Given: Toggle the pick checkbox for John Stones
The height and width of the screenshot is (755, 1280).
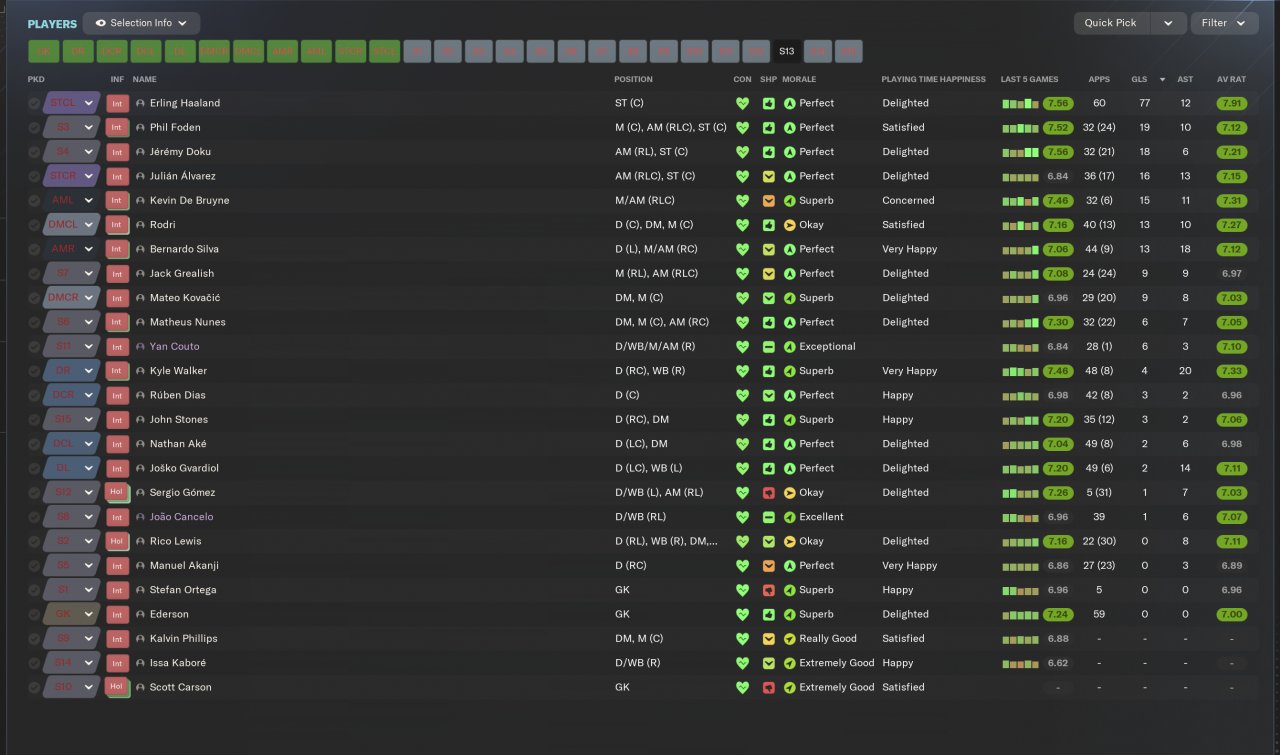Looking at the screenshot, I should [x=34, y=420].
